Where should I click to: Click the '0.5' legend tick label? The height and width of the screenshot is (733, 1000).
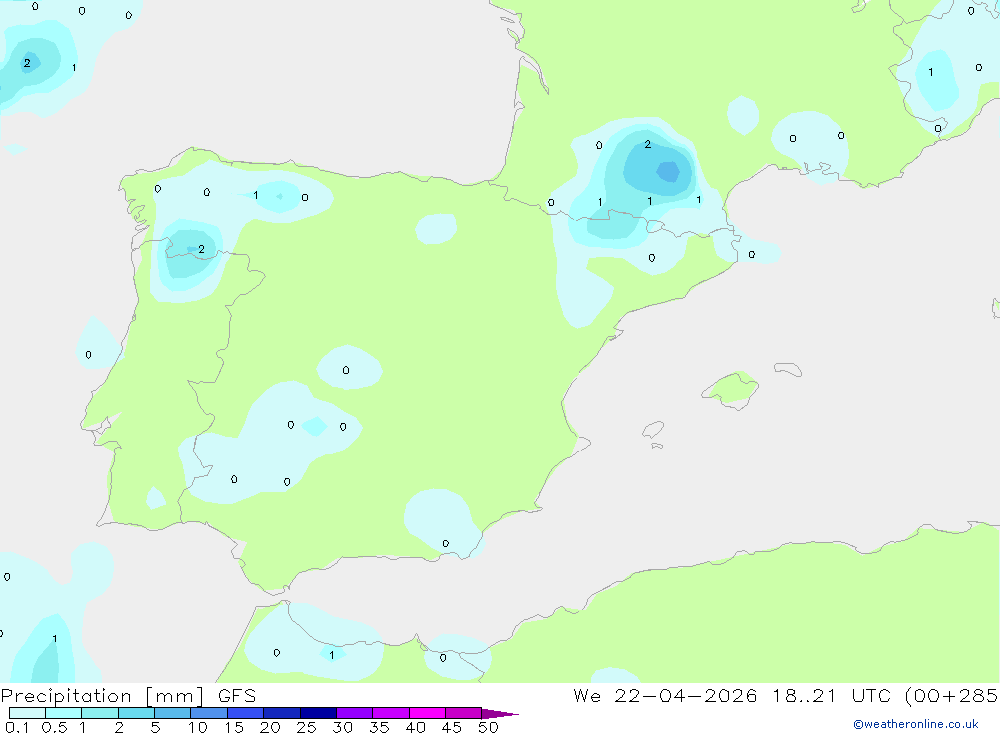click(x=54, y=727)
